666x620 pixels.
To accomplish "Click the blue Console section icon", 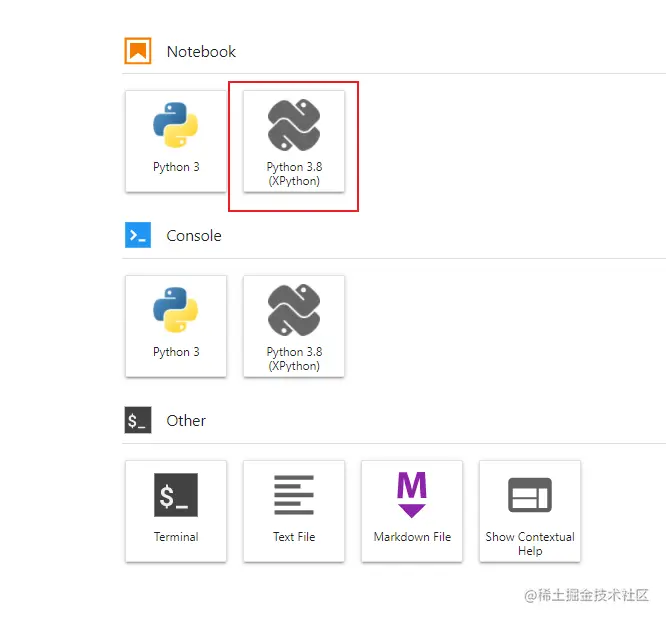I will tap(138, 235).
